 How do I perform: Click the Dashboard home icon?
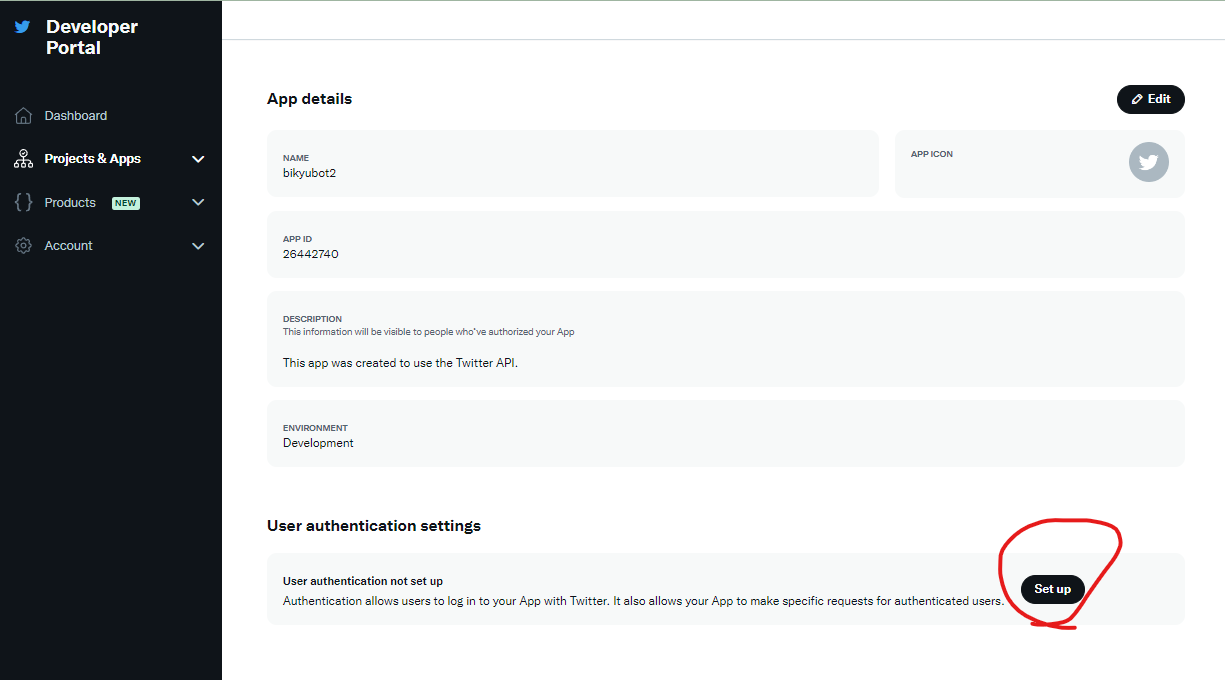(24, 116)
